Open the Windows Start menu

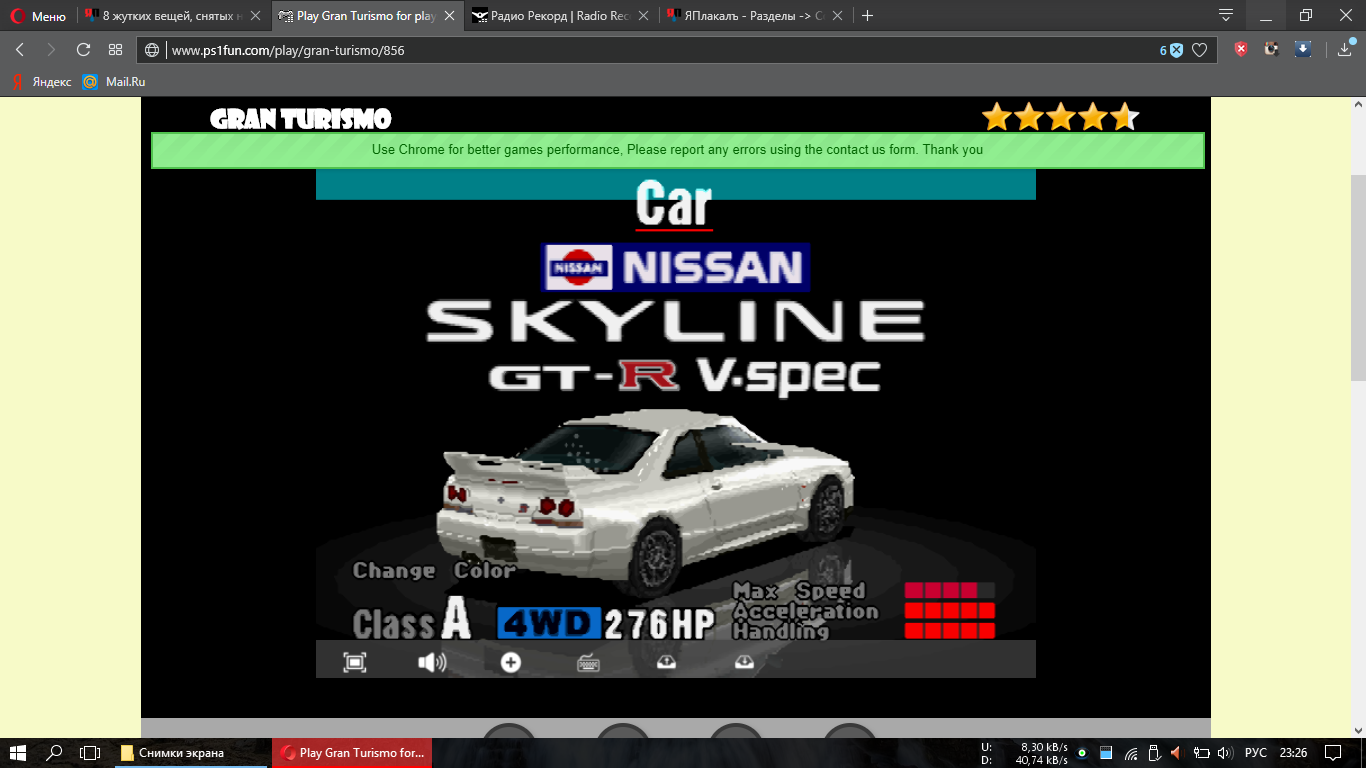[18, 753]
